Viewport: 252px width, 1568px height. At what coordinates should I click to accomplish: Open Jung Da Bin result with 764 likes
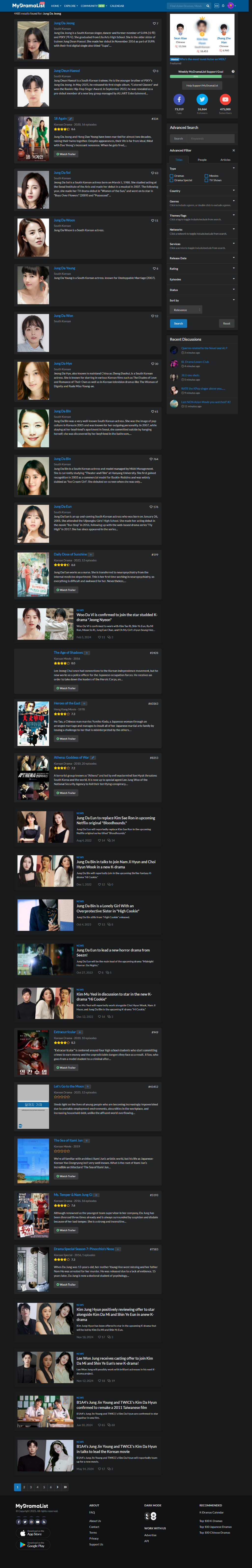point(62,459)
